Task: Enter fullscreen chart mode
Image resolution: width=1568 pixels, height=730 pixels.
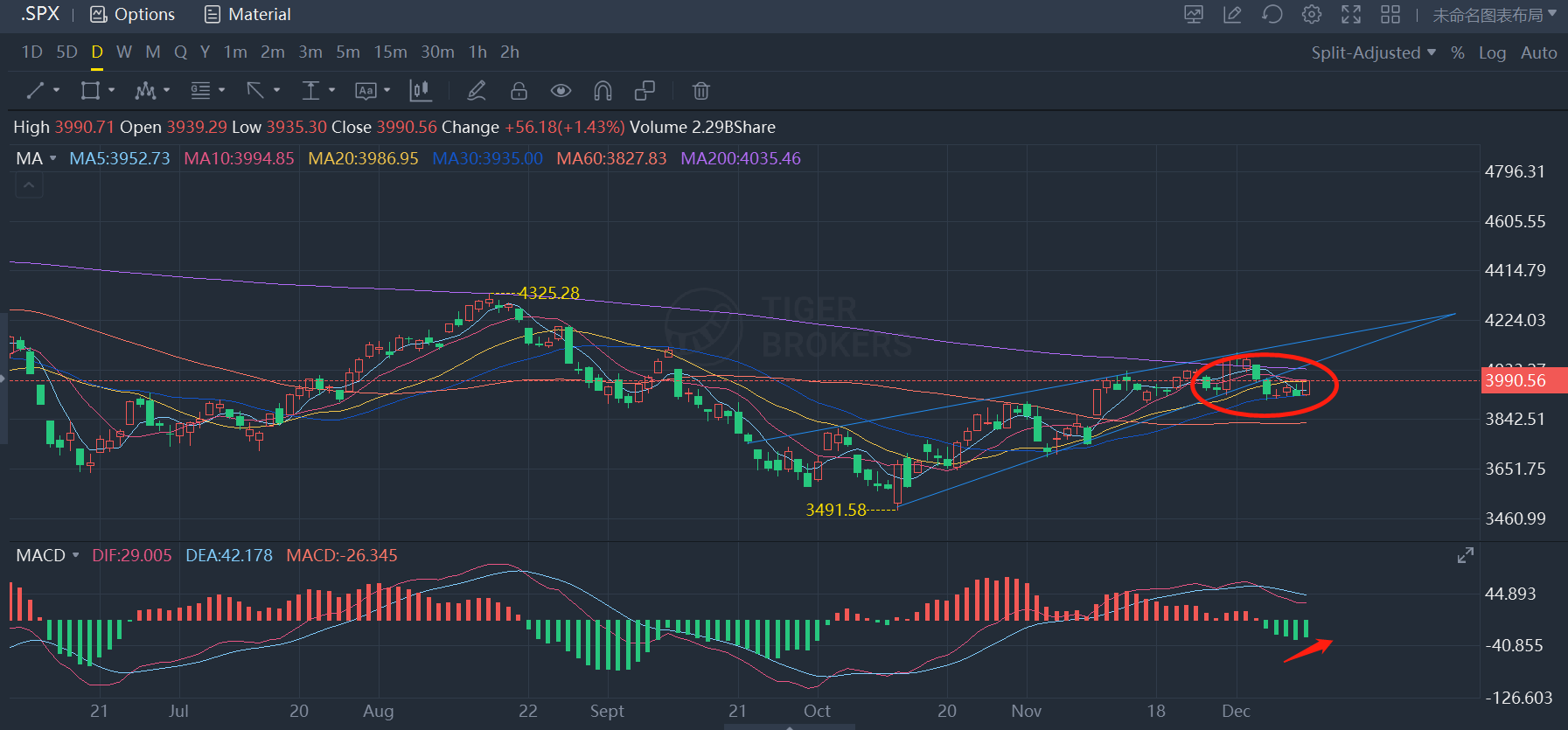Action: [x=1351, y=15]
